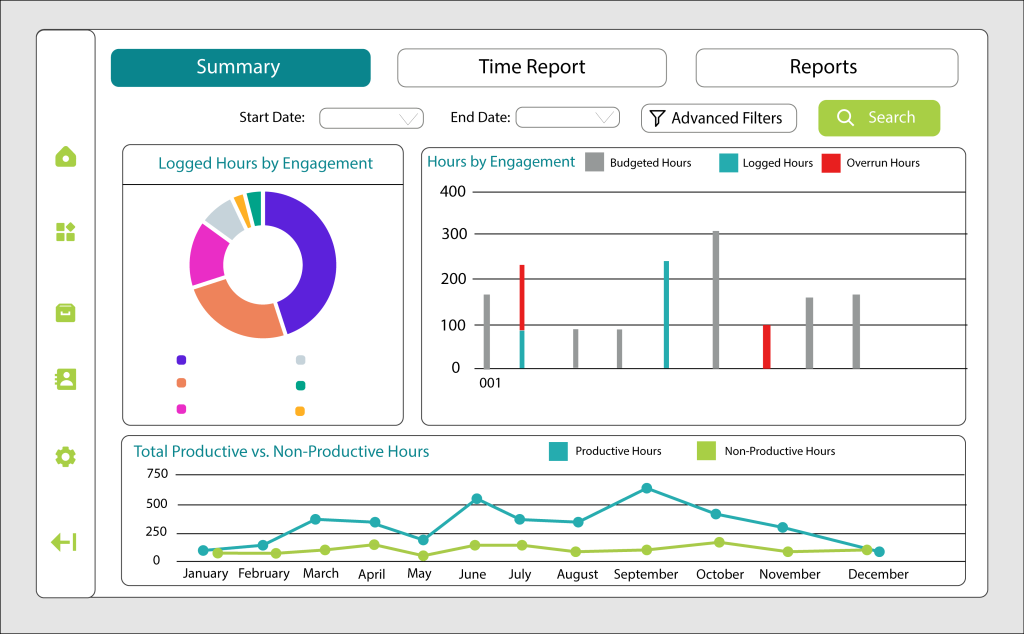Viewport: 1024px width, 634px height.
Task: Select the Summary tab
Action: pos(241,67)
